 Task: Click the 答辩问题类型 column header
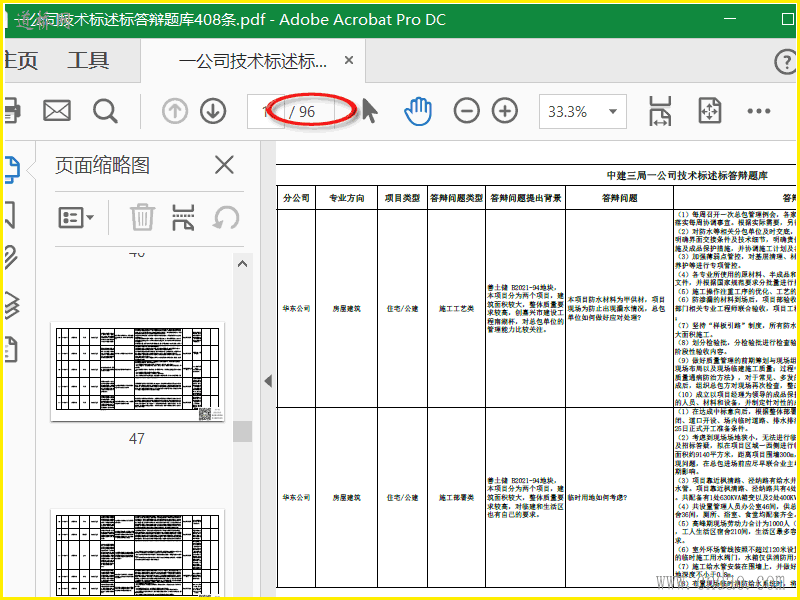click(x=457, y=198)
